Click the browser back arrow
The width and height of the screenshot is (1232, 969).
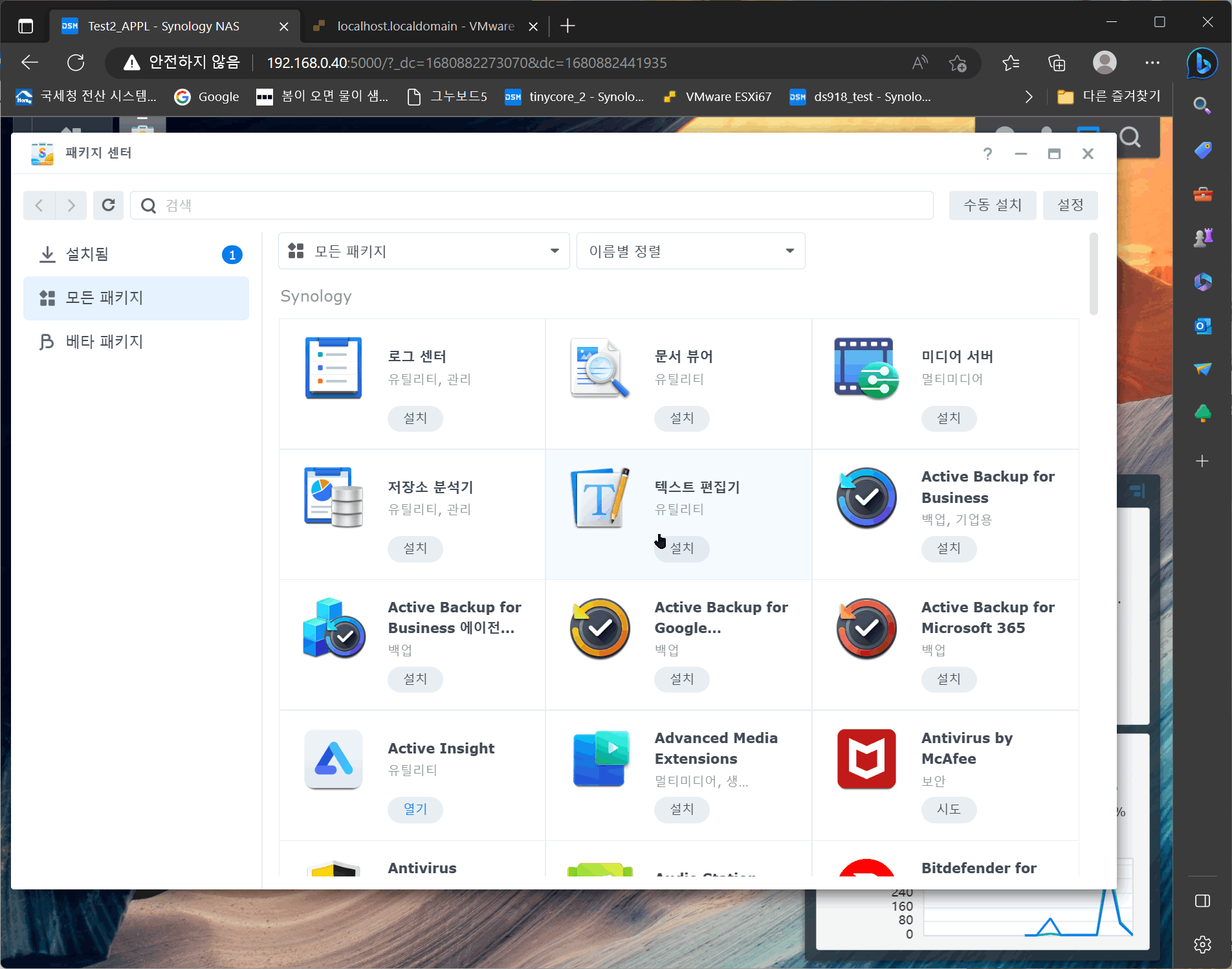click(30, 63)
